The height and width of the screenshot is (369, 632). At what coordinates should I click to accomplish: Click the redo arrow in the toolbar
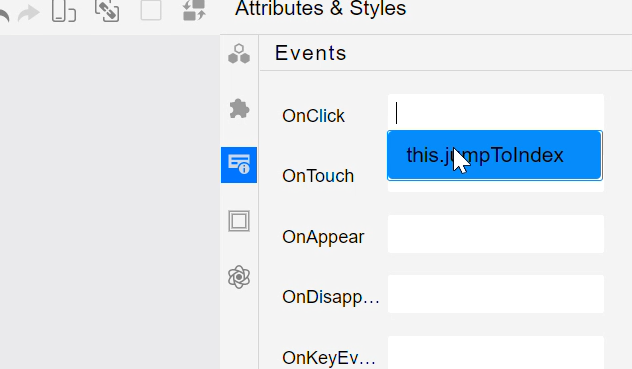tap(29, 14)
